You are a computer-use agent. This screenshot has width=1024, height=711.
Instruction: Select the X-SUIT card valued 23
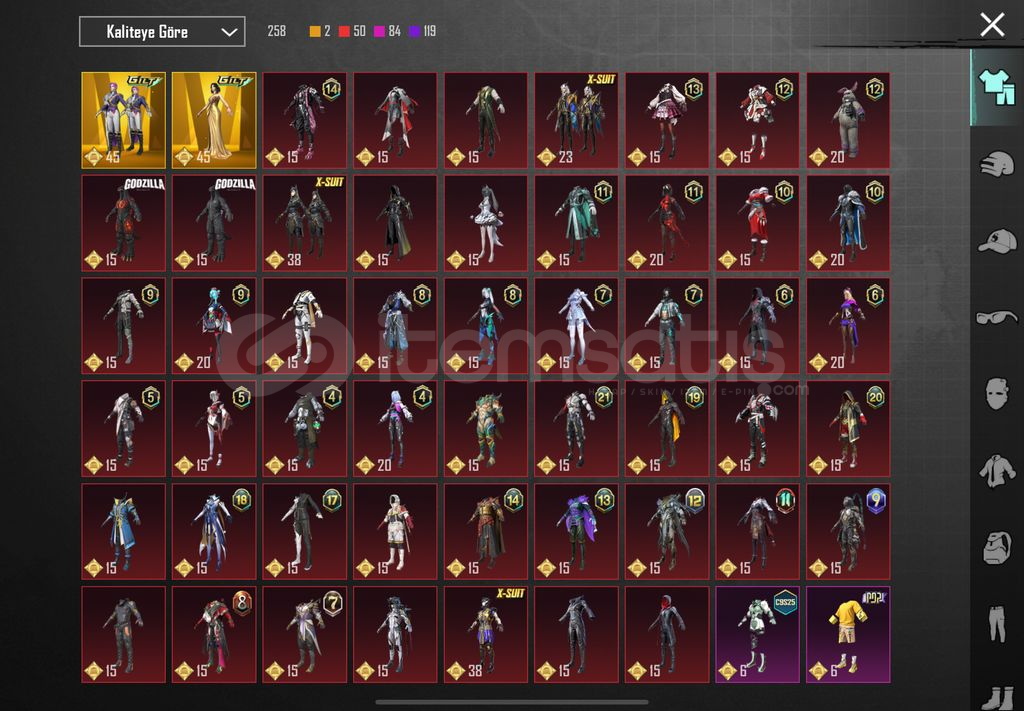[577, 120]
